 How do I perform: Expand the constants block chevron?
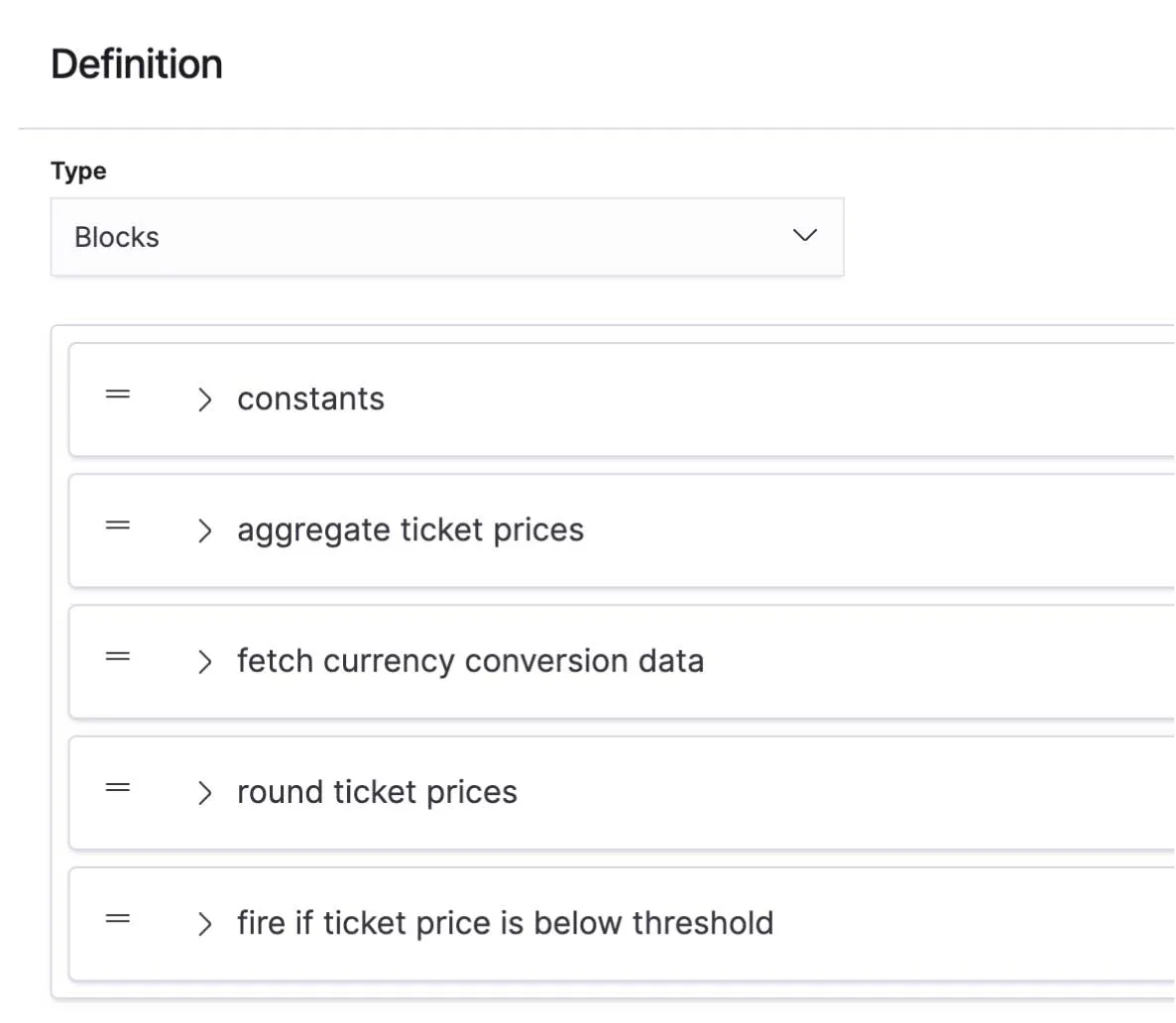point(204,399)
